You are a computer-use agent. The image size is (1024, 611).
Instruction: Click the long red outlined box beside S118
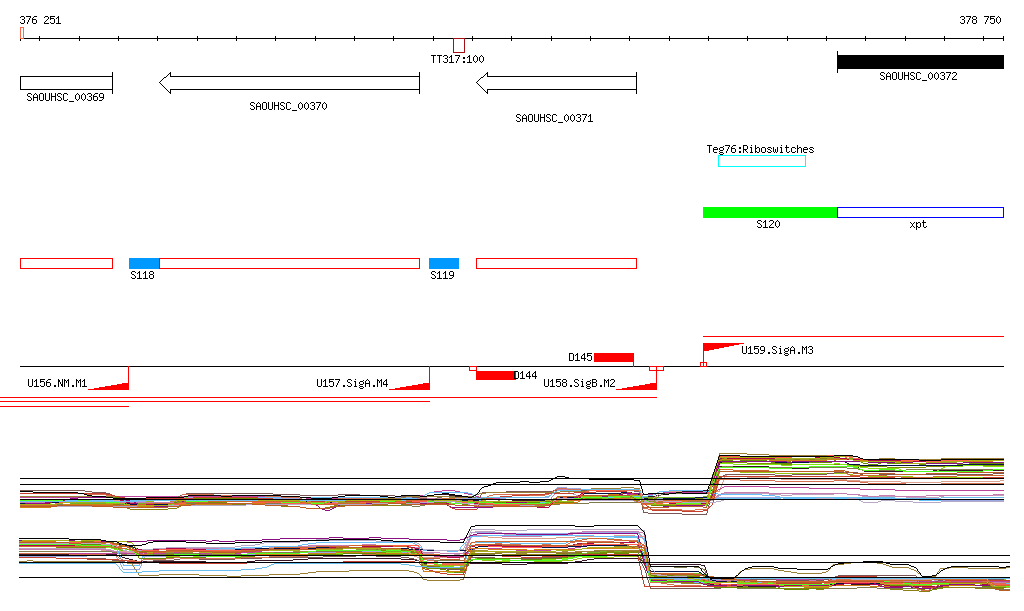289,264
